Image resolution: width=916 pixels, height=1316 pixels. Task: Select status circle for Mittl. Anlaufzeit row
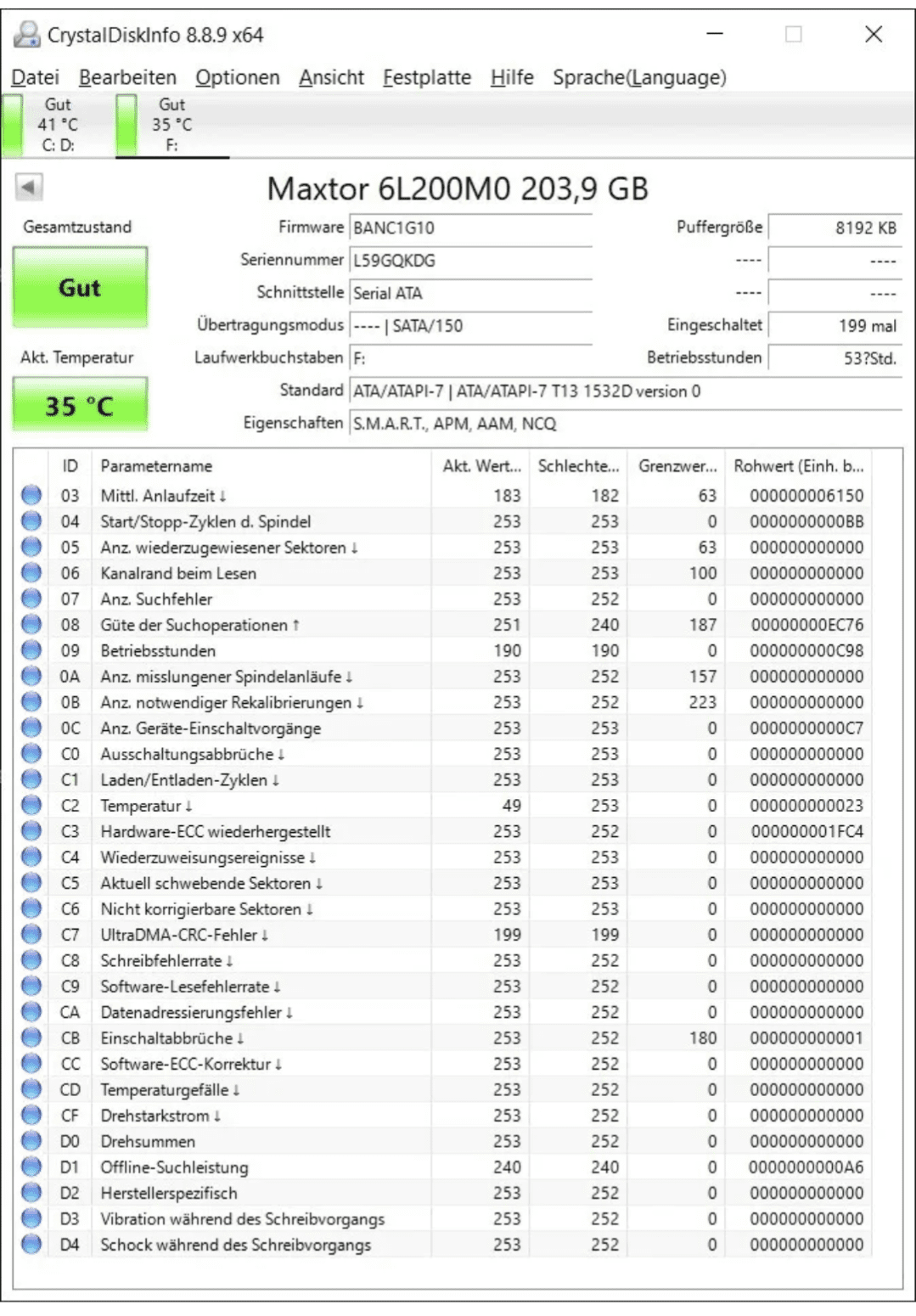click(x=31, y=495)
